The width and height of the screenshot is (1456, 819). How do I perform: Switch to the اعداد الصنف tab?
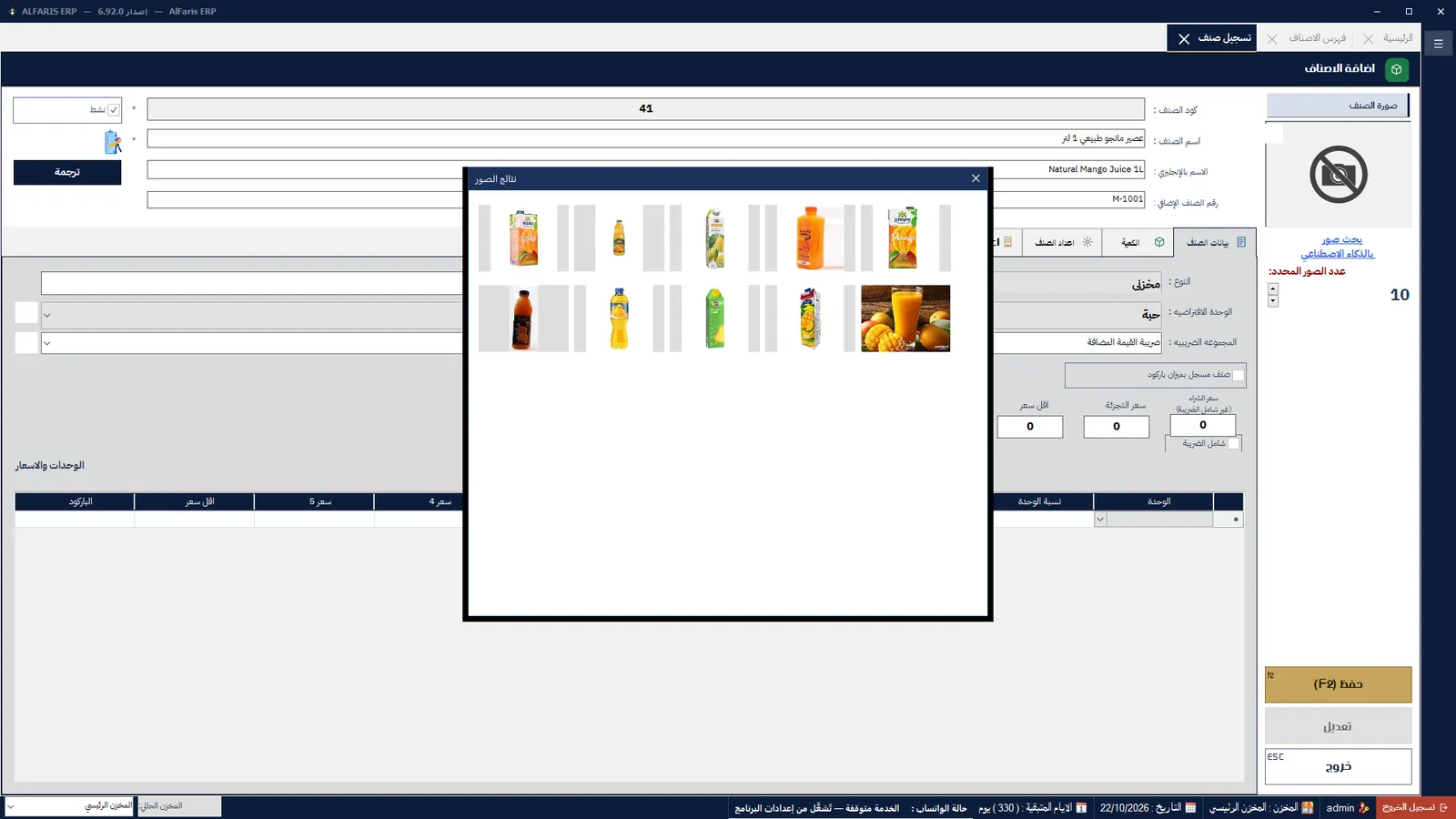[x=1063, y=243]
